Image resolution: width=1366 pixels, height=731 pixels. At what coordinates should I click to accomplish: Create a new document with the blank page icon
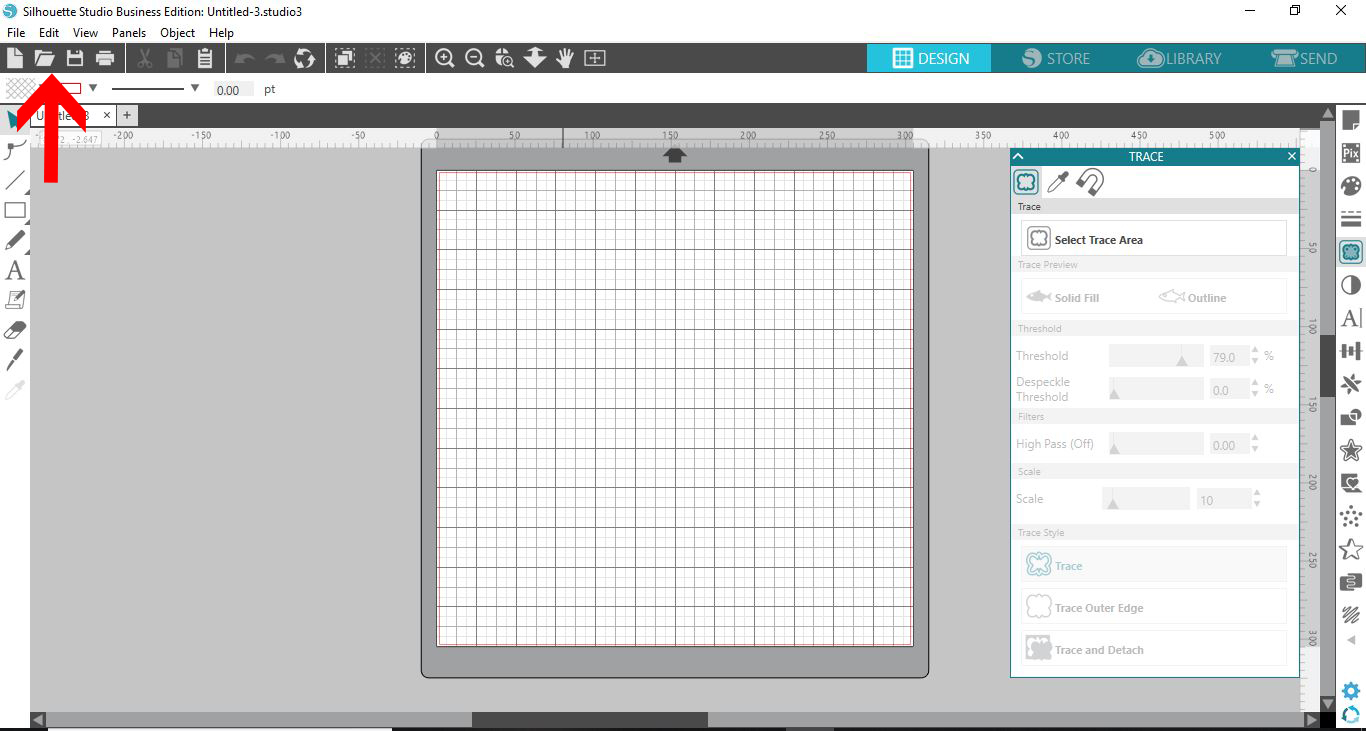(15, 58)
